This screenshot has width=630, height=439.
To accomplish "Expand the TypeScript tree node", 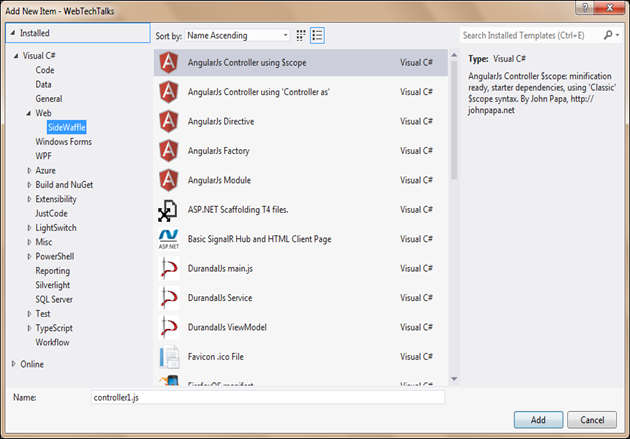I will click(29, 328).
